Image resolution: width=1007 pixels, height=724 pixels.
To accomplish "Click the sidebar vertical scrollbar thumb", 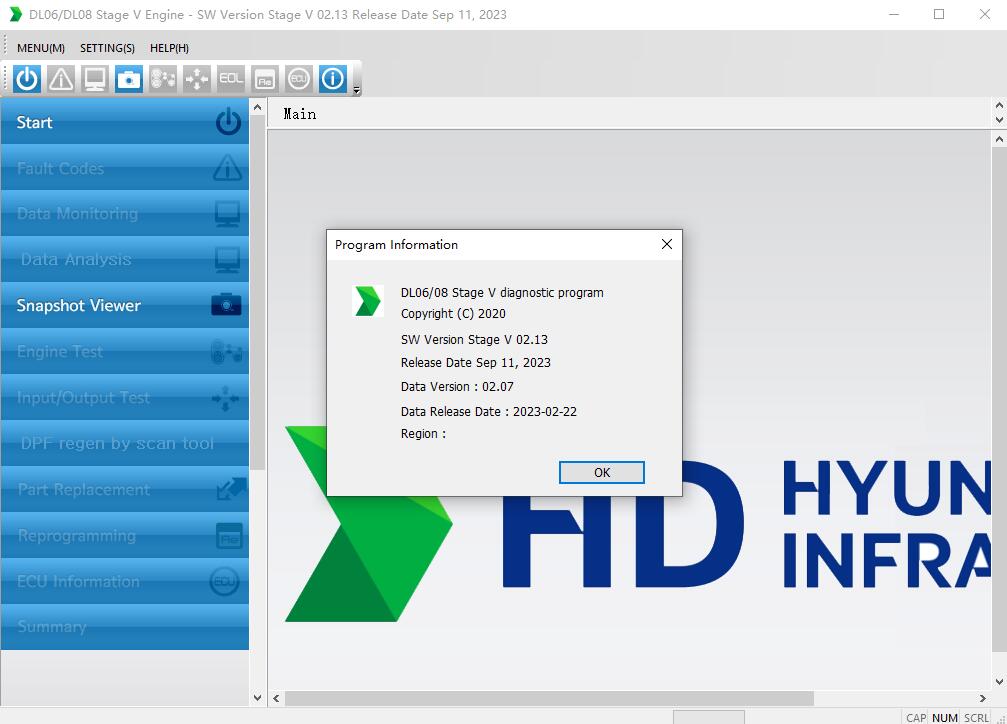I will coord(258,292).
